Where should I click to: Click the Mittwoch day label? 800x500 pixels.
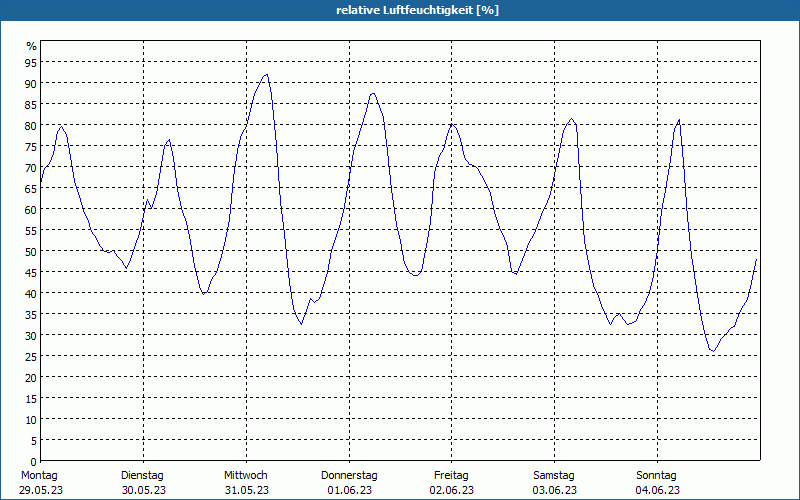click(x=245, y=475)
